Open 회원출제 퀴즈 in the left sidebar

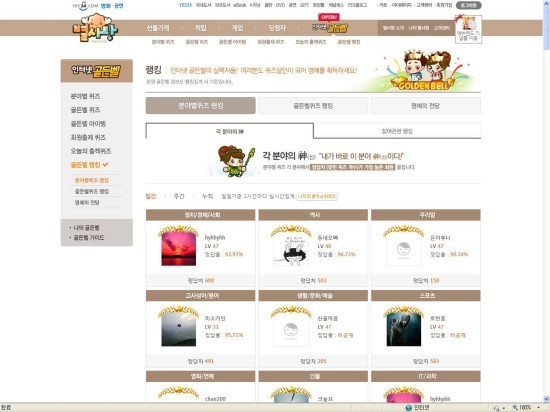tap(88, 137)
